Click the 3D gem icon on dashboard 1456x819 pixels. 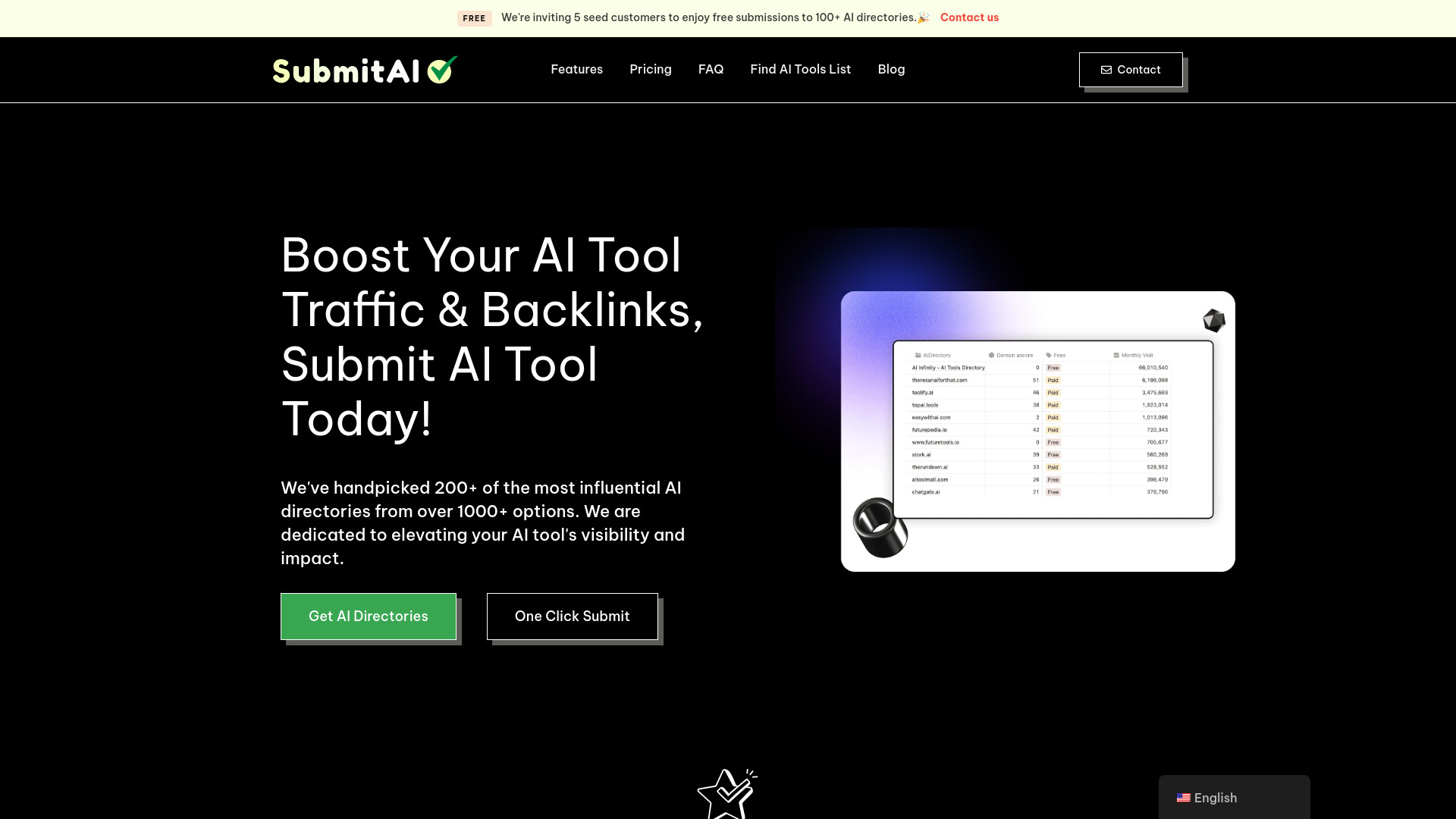1213,320
